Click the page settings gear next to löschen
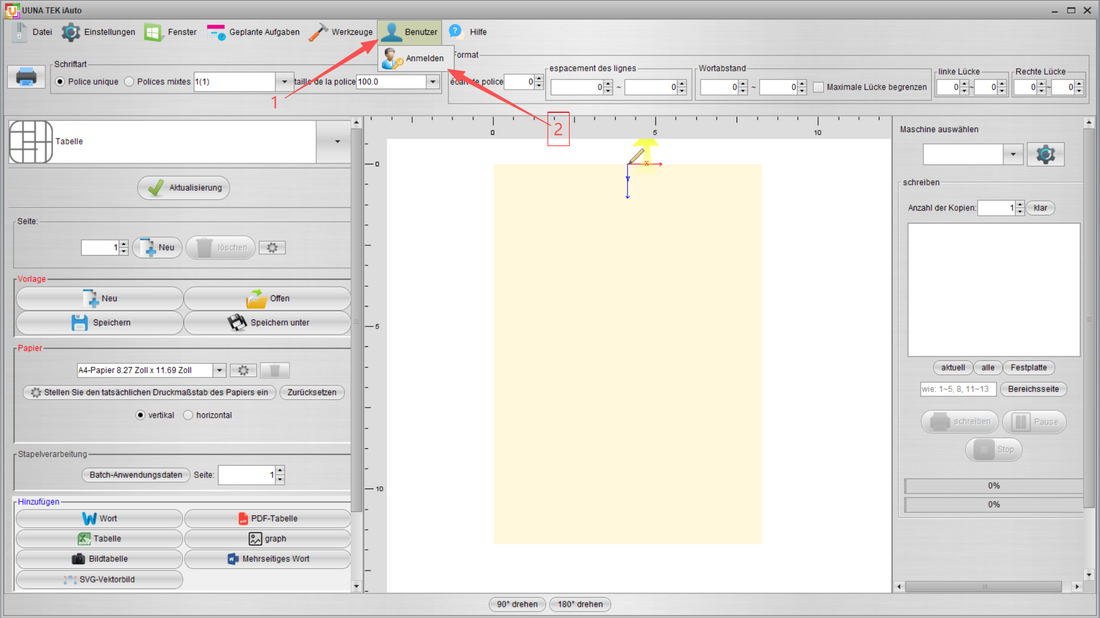This screenshot has height=618, width=1100. click(272, 248)
